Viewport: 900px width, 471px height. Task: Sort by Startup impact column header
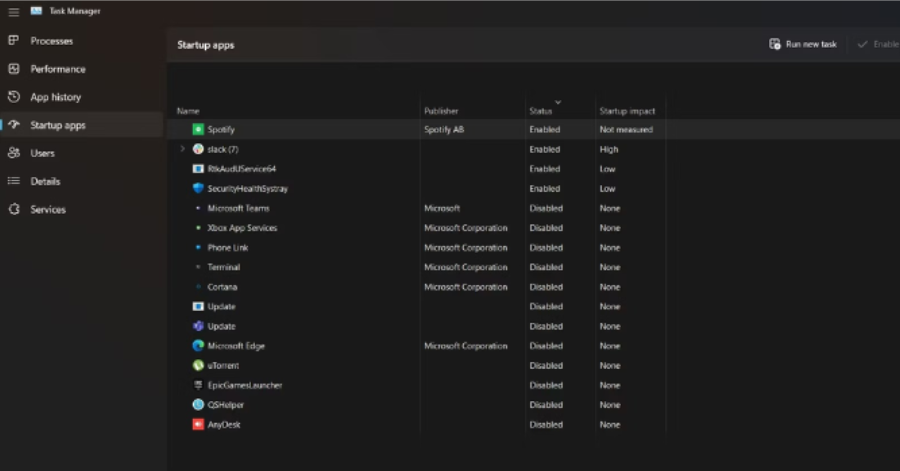pyautogui.click(x=627, y=111)
